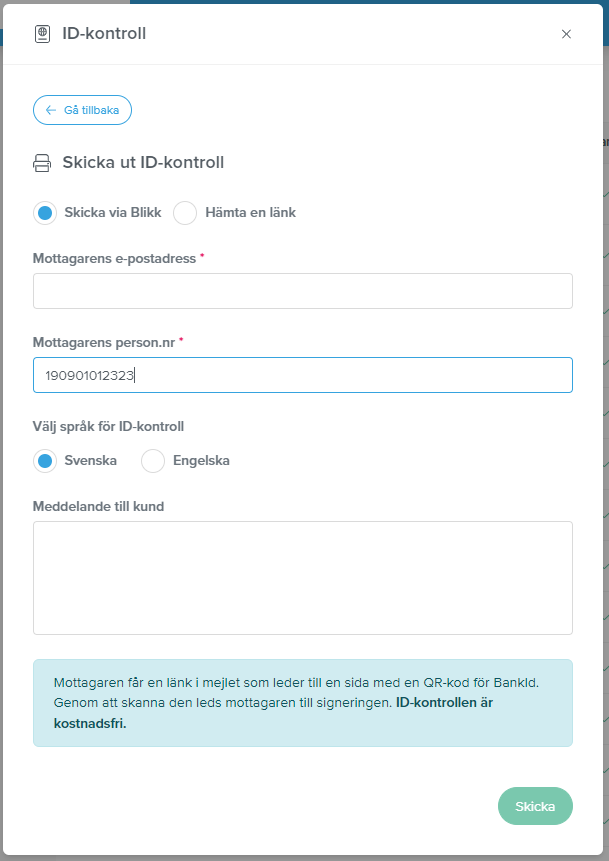The height and width of the screenshot is (861, 609).
Task: Select the Hämta en länk radio option
Action: (x=185, y=213)
